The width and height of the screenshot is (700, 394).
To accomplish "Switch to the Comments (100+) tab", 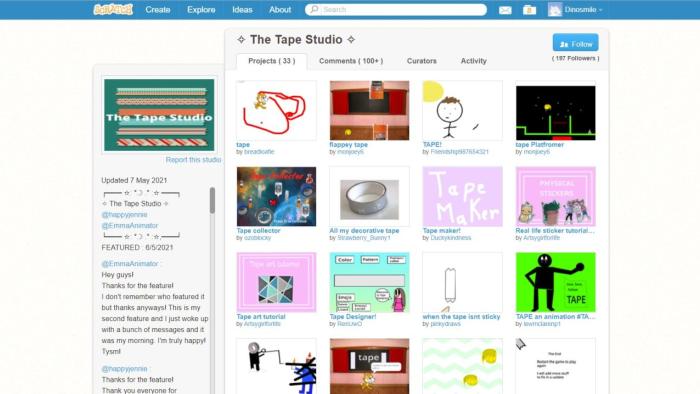I will point(351,61).
